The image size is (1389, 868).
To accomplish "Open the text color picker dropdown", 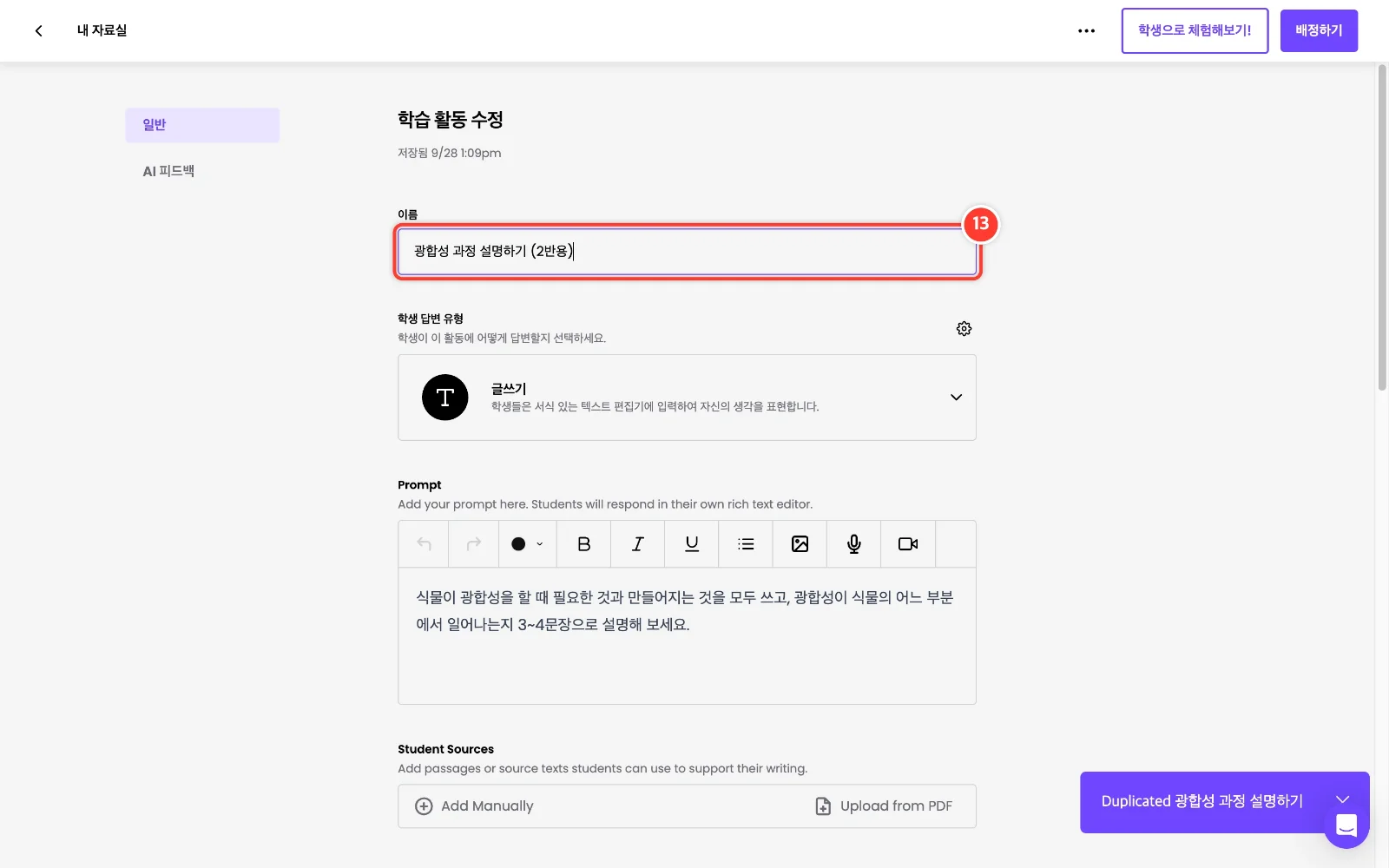I will click(527, 544).
